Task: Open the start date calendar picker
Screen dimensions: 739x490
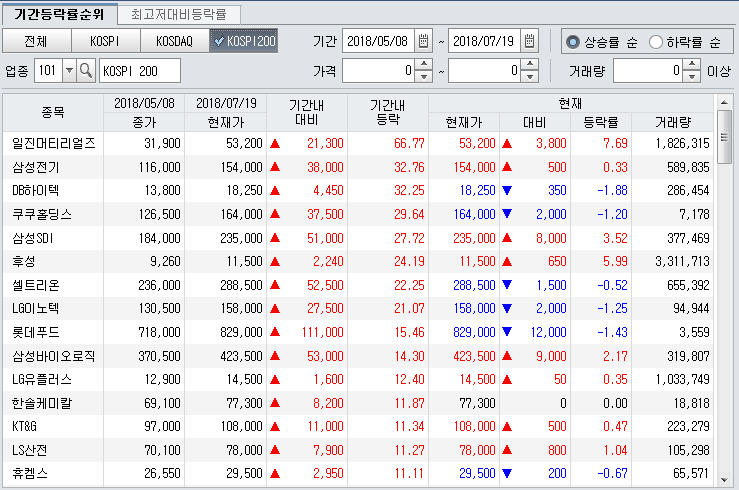Action: point(423,41)
